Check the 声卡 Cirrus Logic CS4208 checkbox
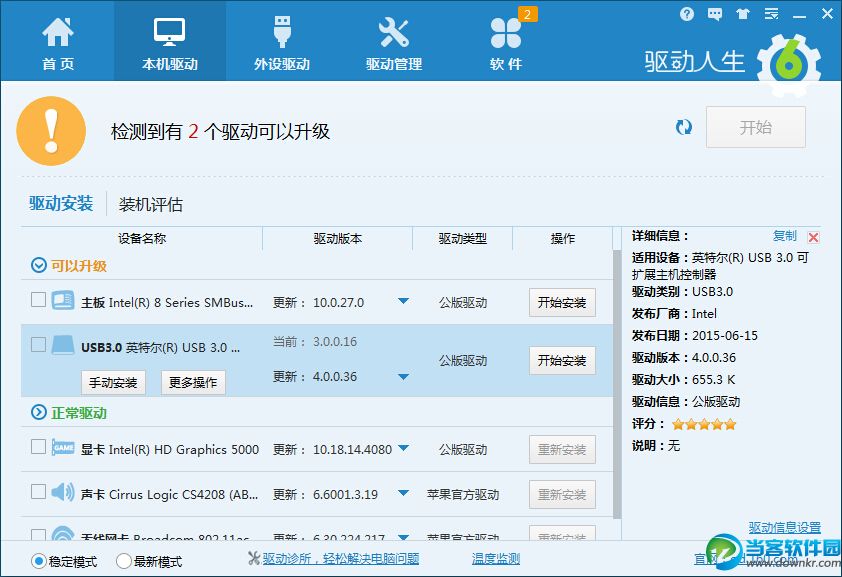The height and width of the screenshot is (577, 842). (x=38, y=492)
